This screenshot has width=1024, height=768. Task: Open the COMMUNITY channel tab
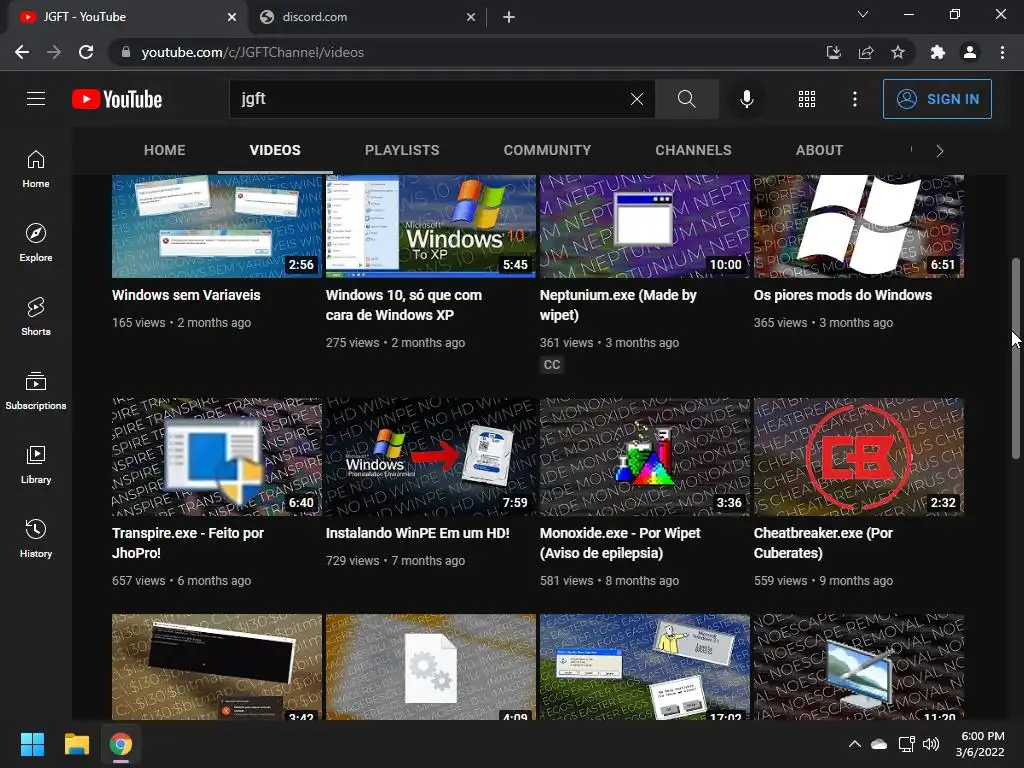pos(547,150)
